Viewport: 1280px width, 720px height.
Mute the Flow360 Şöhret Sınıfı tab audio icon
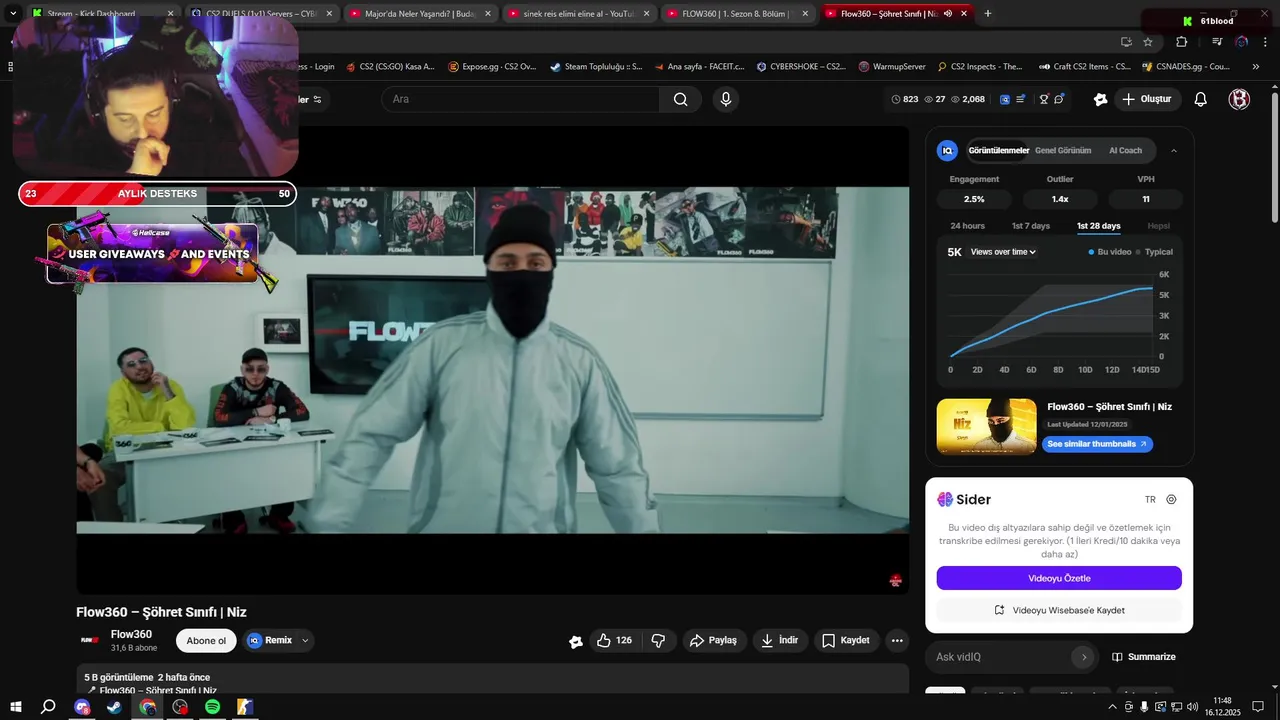[x=947, y=13]
